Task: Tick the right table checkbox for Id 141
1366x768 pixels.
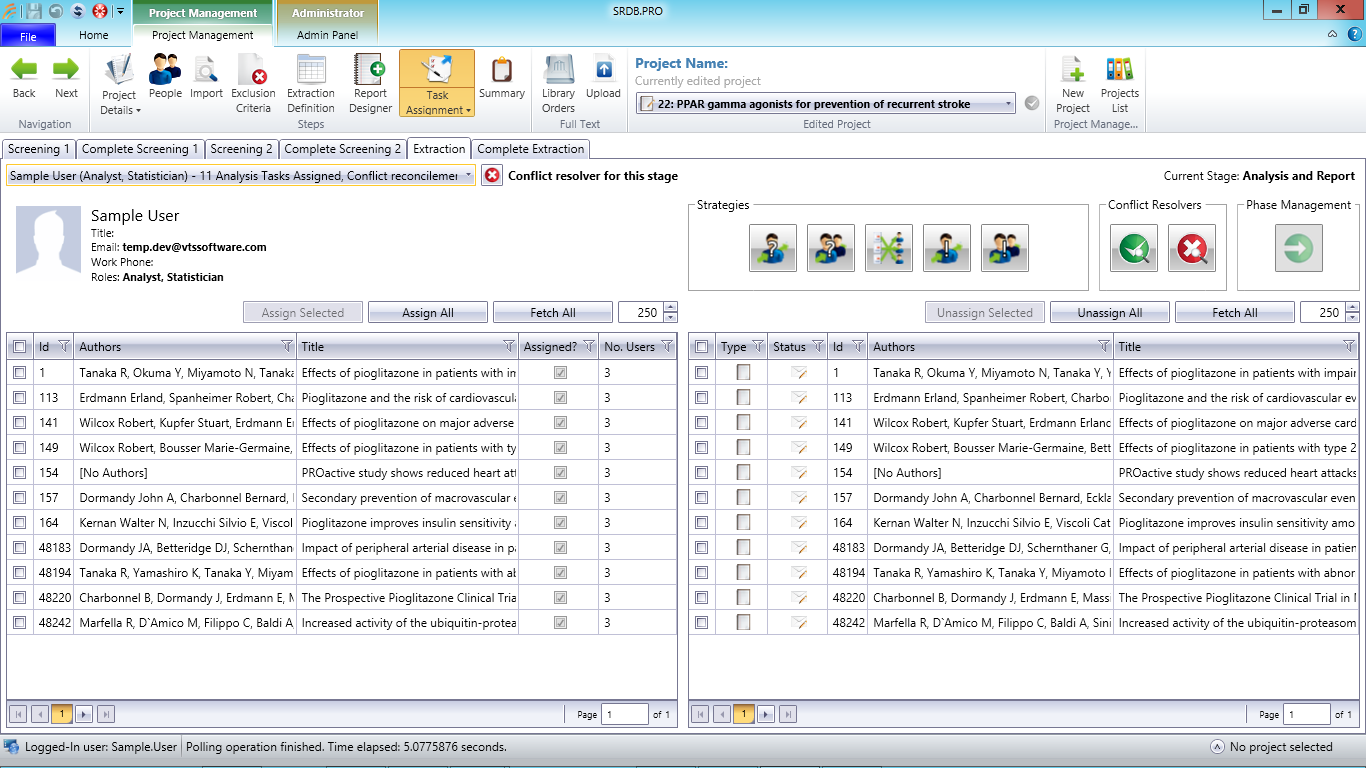Action: pos(702,422)
